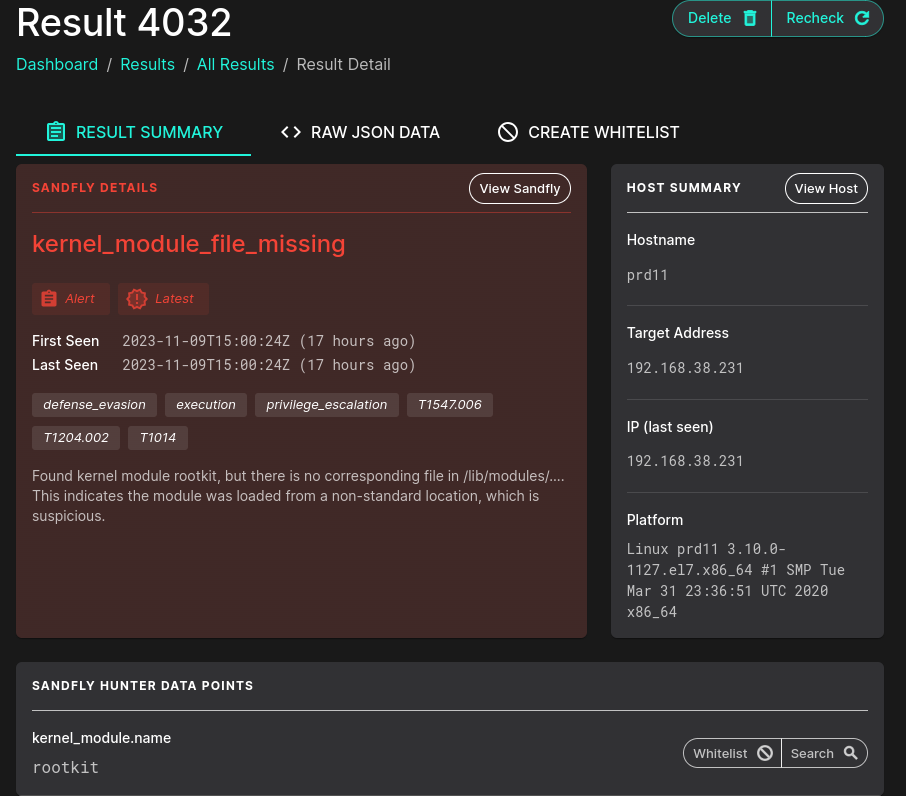Click the code brackets icon for Raw JSON
Viewport: 906px width, 796px height.
coord(291,132)
